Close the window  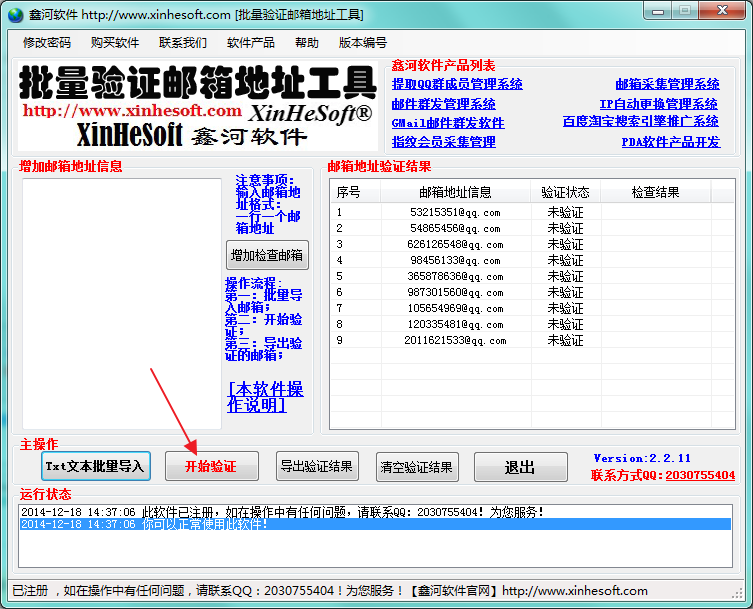(722, 11)
